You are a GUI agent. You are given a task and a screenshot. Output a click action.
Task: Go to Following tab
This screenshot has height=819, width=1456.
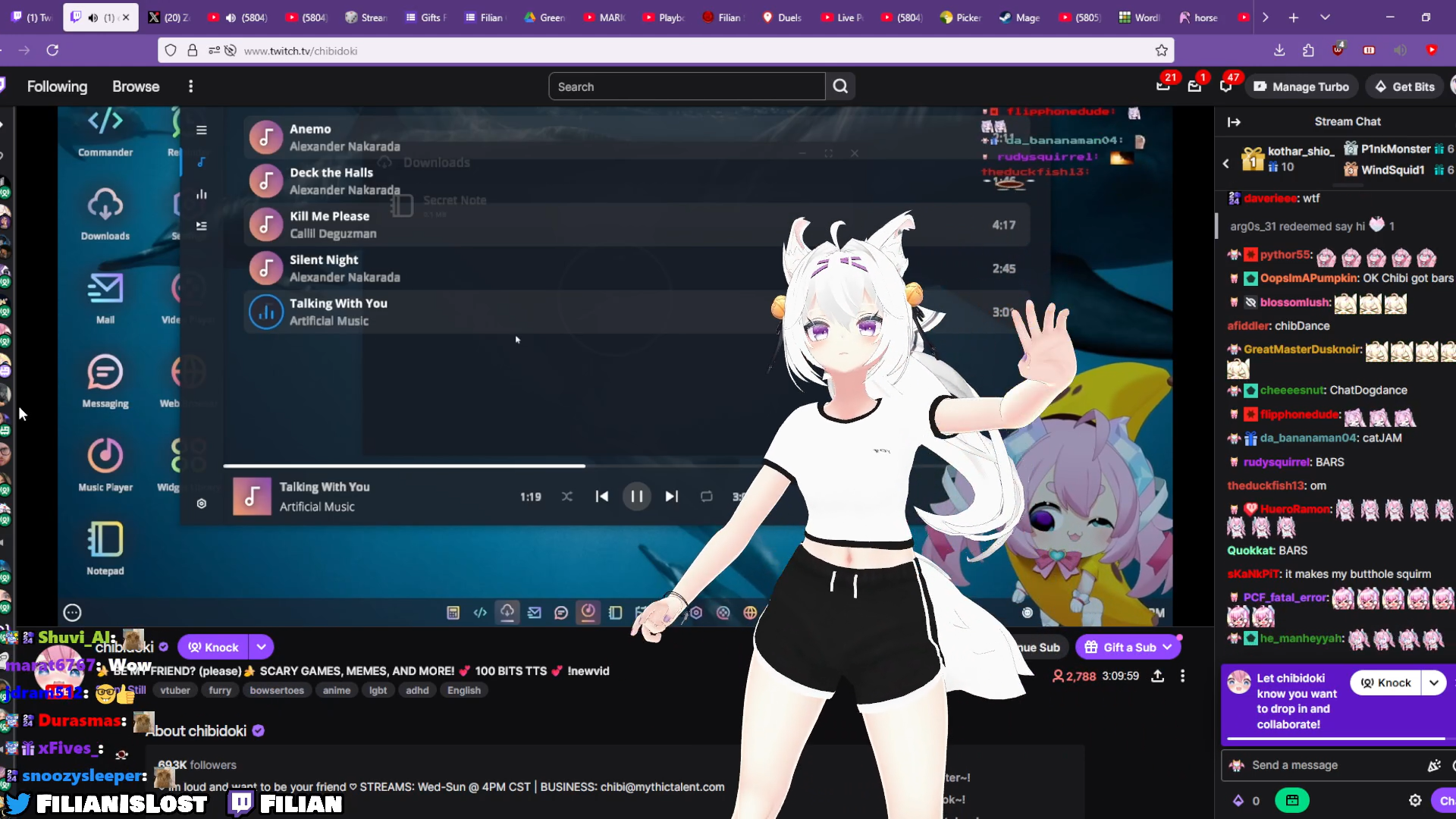tap(57, 86)
